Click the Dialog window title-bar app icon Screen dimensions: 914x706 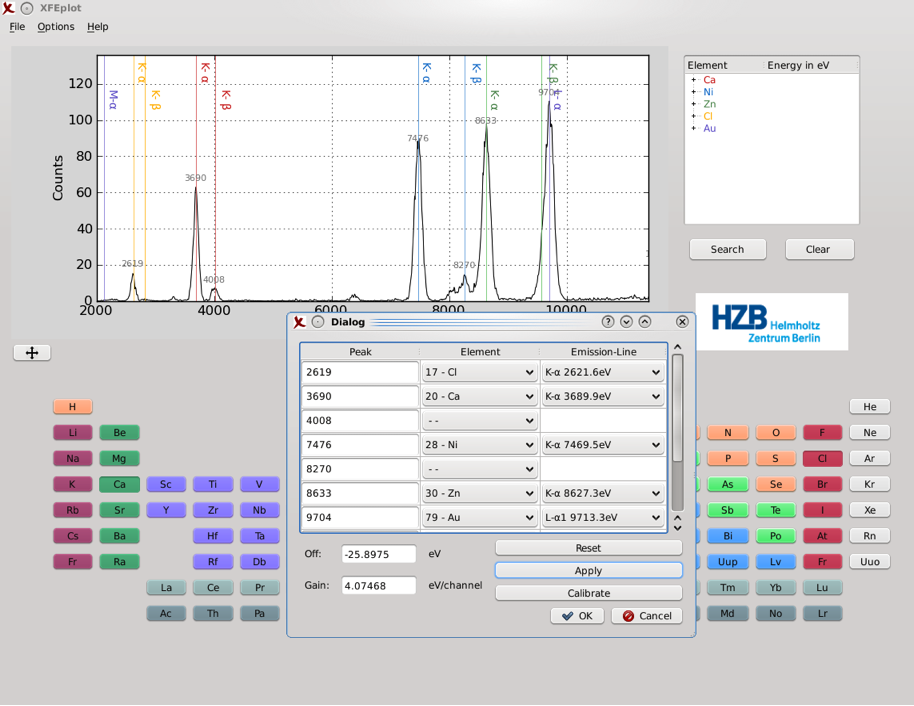pyautogui.click(x=299, y=322)
